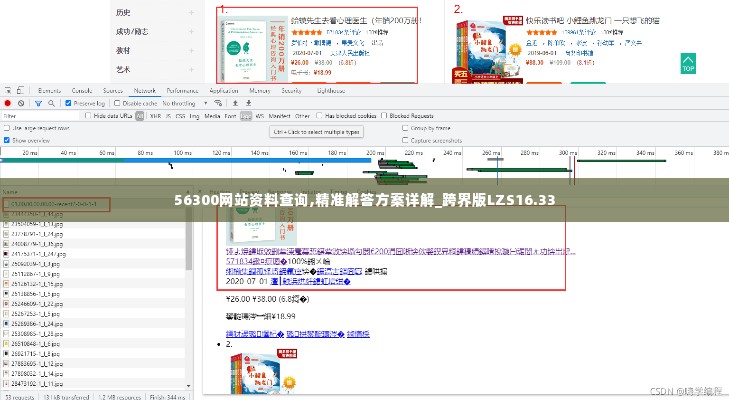Select request 26921715-1_l_8.jpg
The height and width of the screenshot is (400, 729).
click(x=37, y=354)
